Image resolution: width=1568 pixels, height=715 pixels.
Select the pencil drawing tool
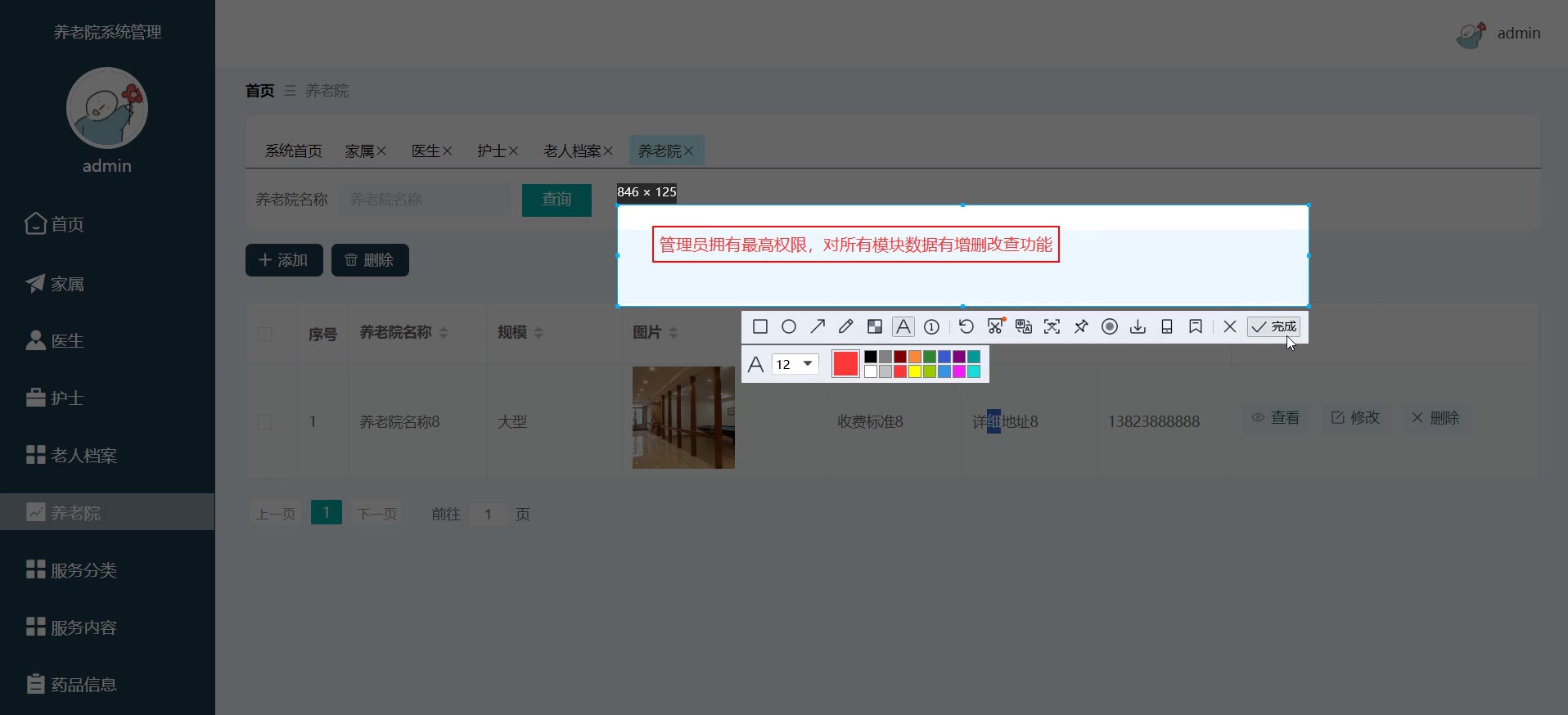click(x=846, y=327)
